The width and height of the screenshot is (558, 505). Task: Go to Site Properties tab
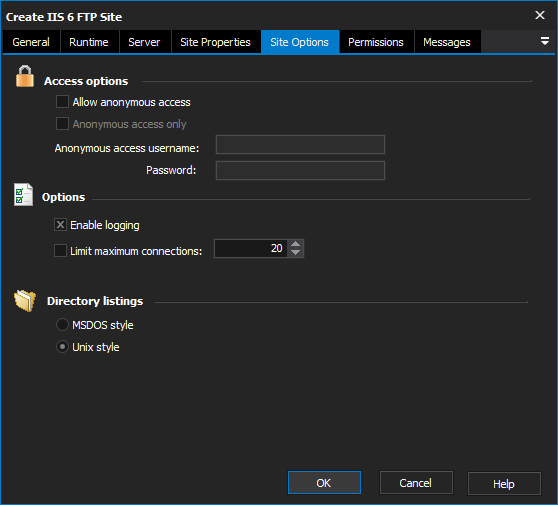point(216,42)
